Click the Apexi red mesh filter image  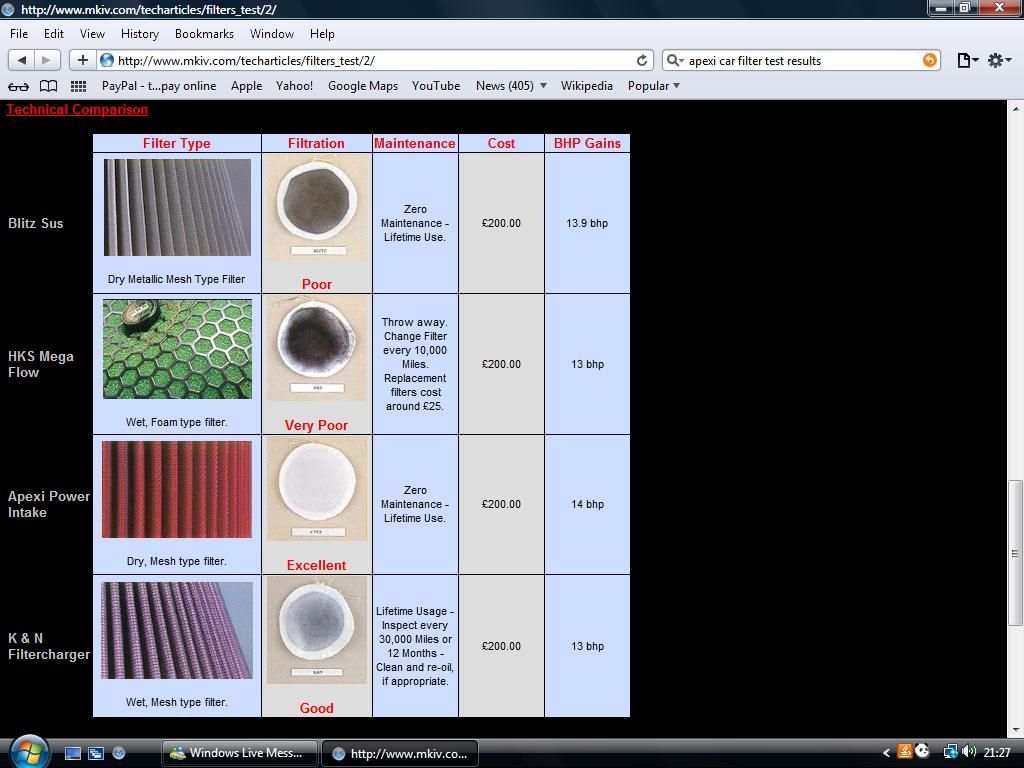tap(177, 490)
